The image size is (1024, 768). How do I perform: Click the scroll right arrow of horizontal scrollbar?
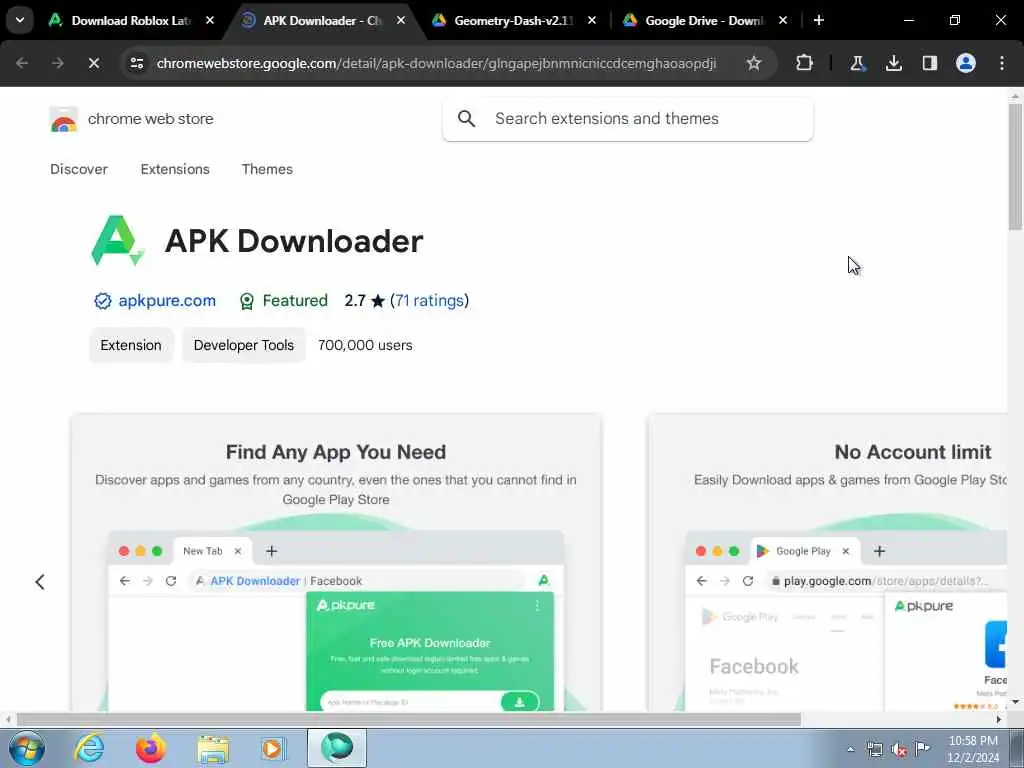[x=999, y=719]
